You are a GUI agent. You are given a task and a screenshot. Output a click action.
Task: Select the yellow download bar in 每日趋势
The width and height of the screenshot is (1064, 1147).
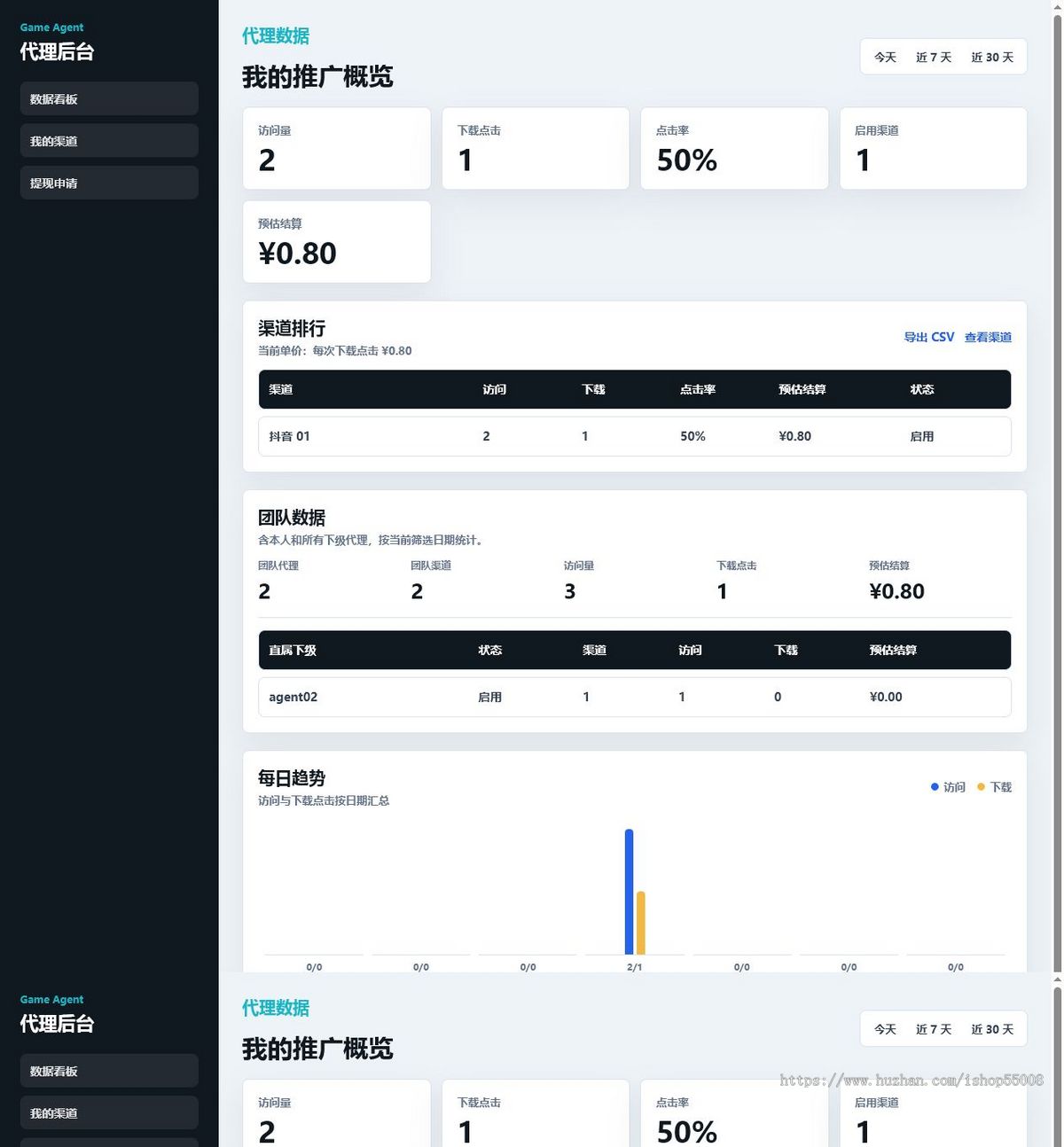pyautogui.click(x=641, y=923)
